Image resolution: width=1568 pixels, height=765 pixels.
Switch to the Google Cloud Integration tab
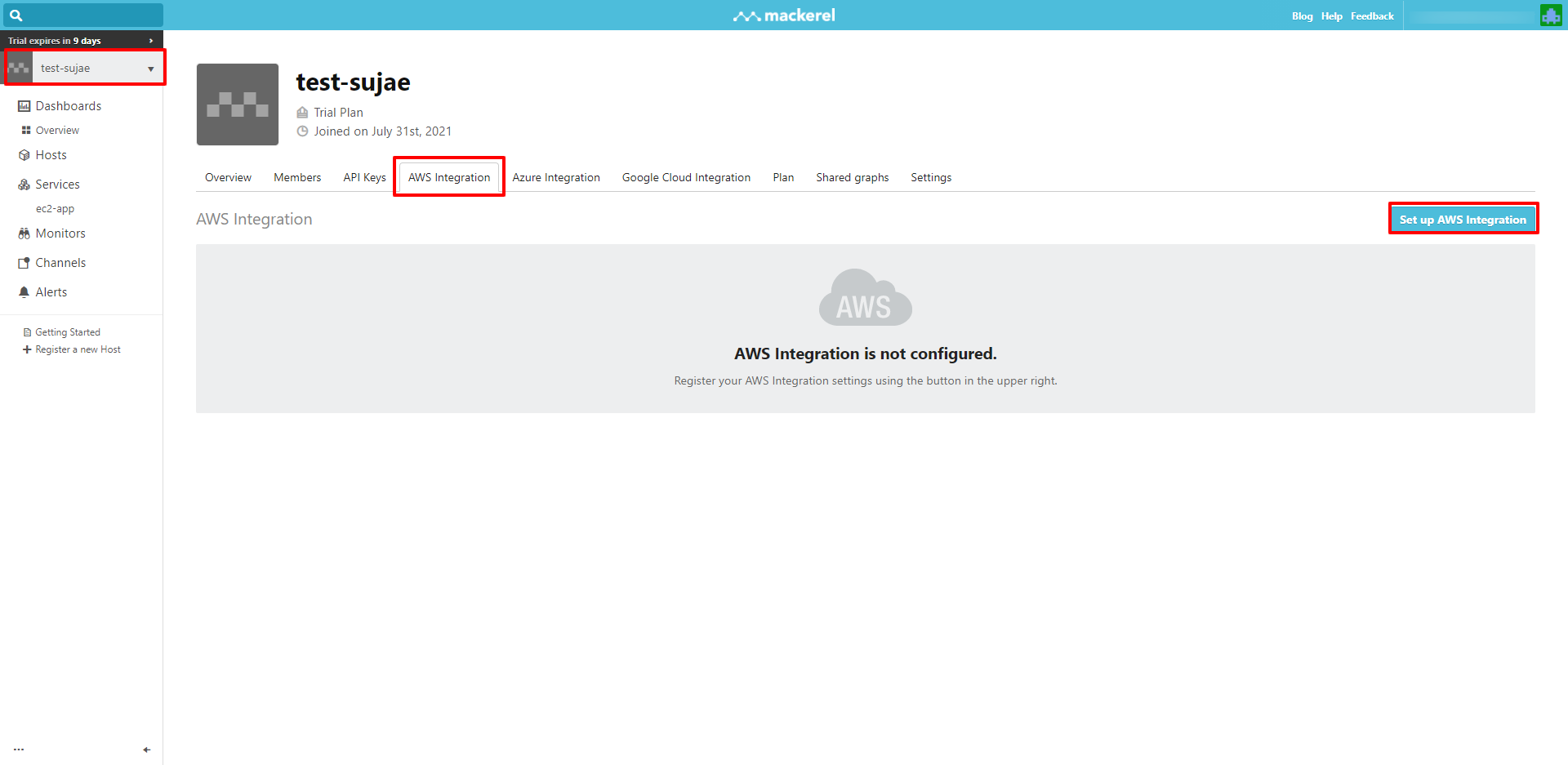[x=686, y=177]
